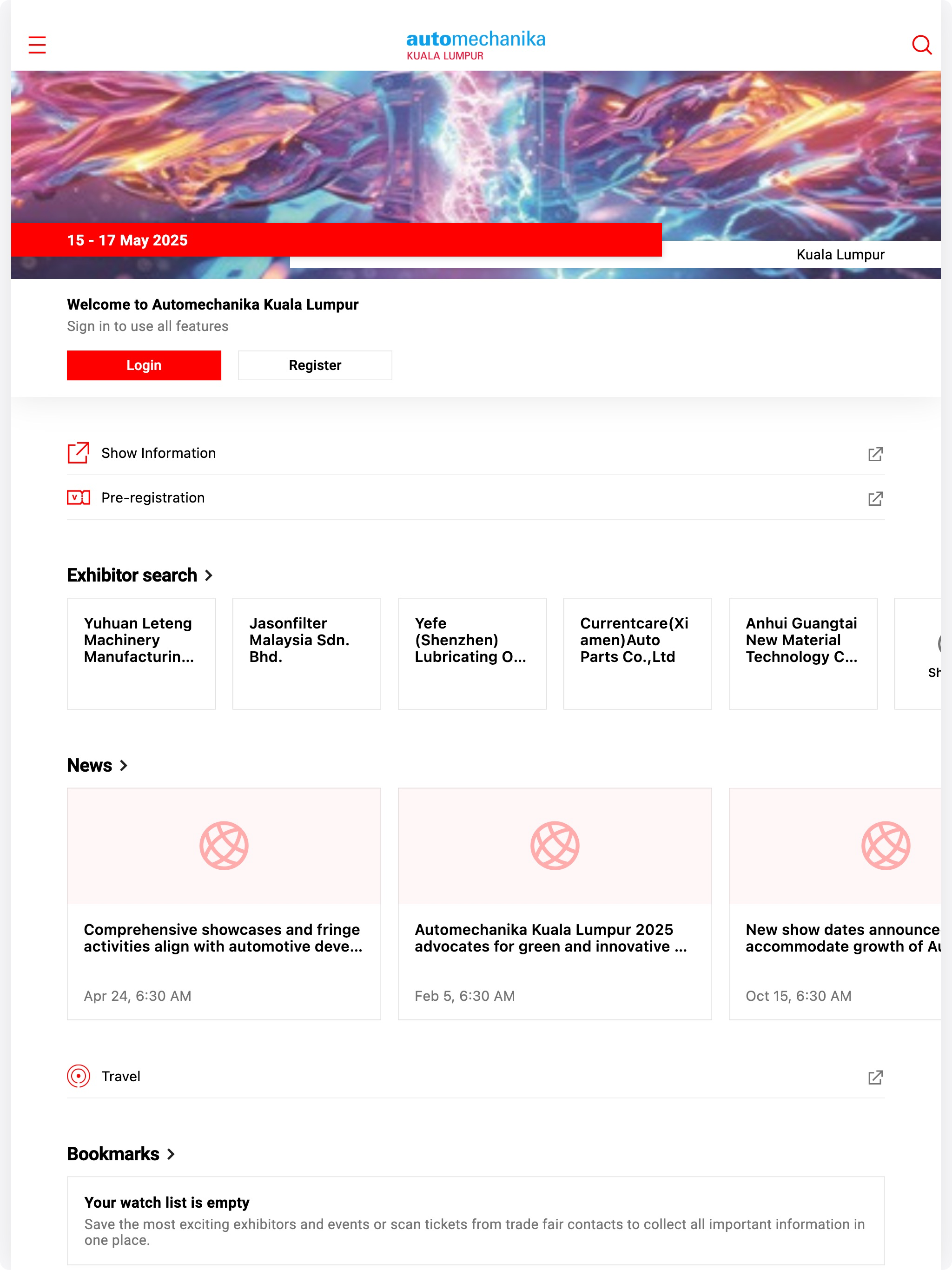This screenshot has width=952, height=1270.
Task: Click the 15 - 17 May 2025 date banner
Action: click(x=337, y=240)
